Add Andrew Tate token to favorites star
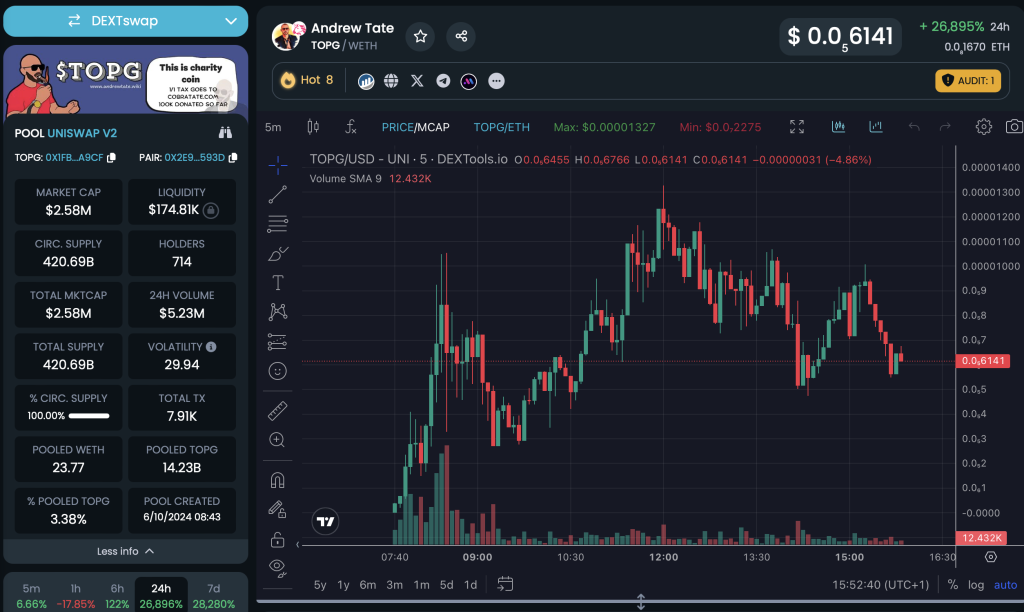1024x612 pixels. [421, 37]
